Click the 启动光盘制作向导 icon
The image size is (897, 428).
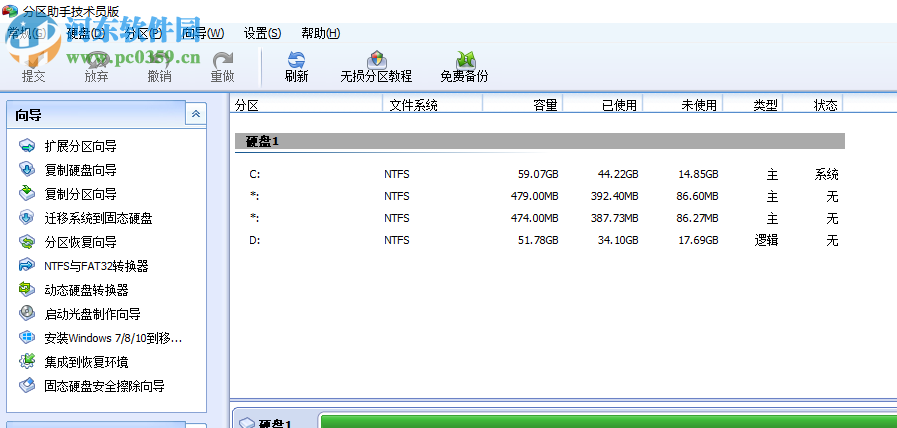pos(27,314)
